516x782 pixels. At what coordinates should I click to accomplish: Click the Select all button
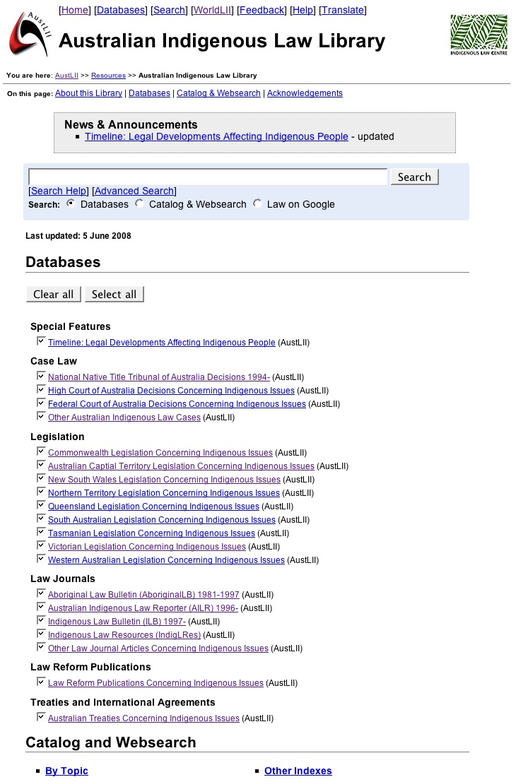[x=114, y=294]
